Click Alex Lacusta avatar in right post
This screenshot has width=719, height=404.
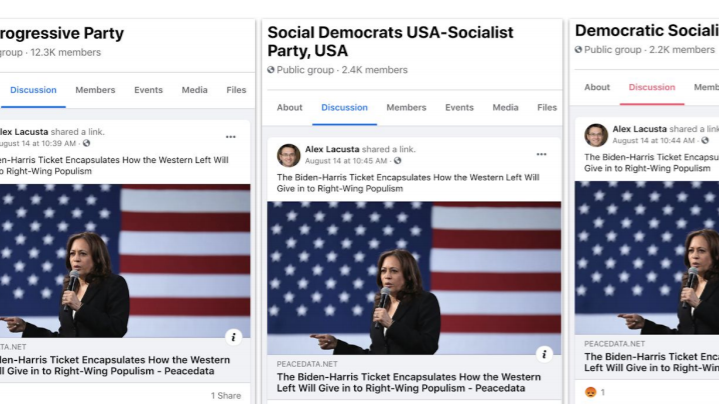596,135
